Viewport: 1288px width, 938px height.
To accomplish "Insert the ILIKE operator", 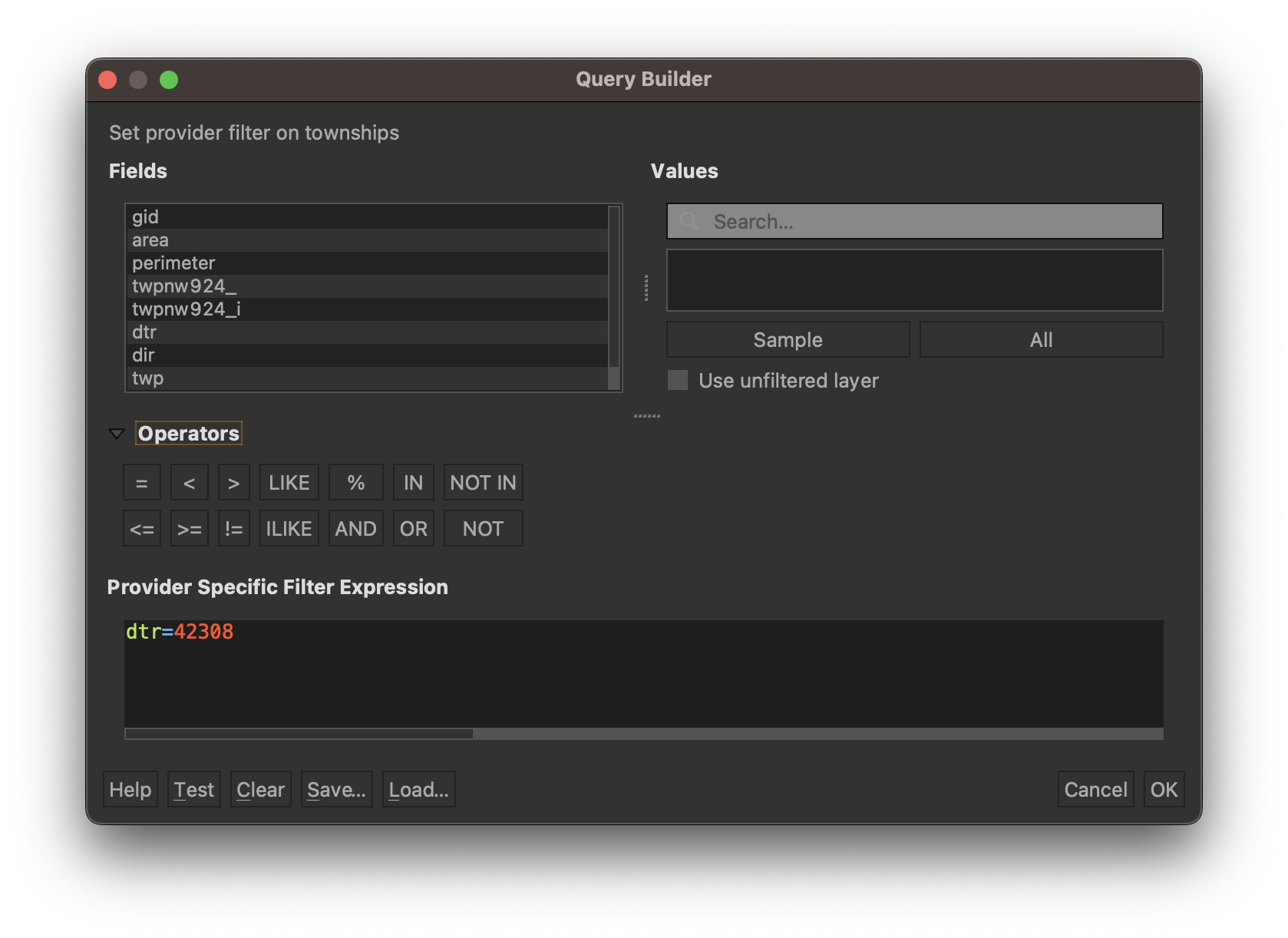I will pyautogui.click(x=289, y=529).
